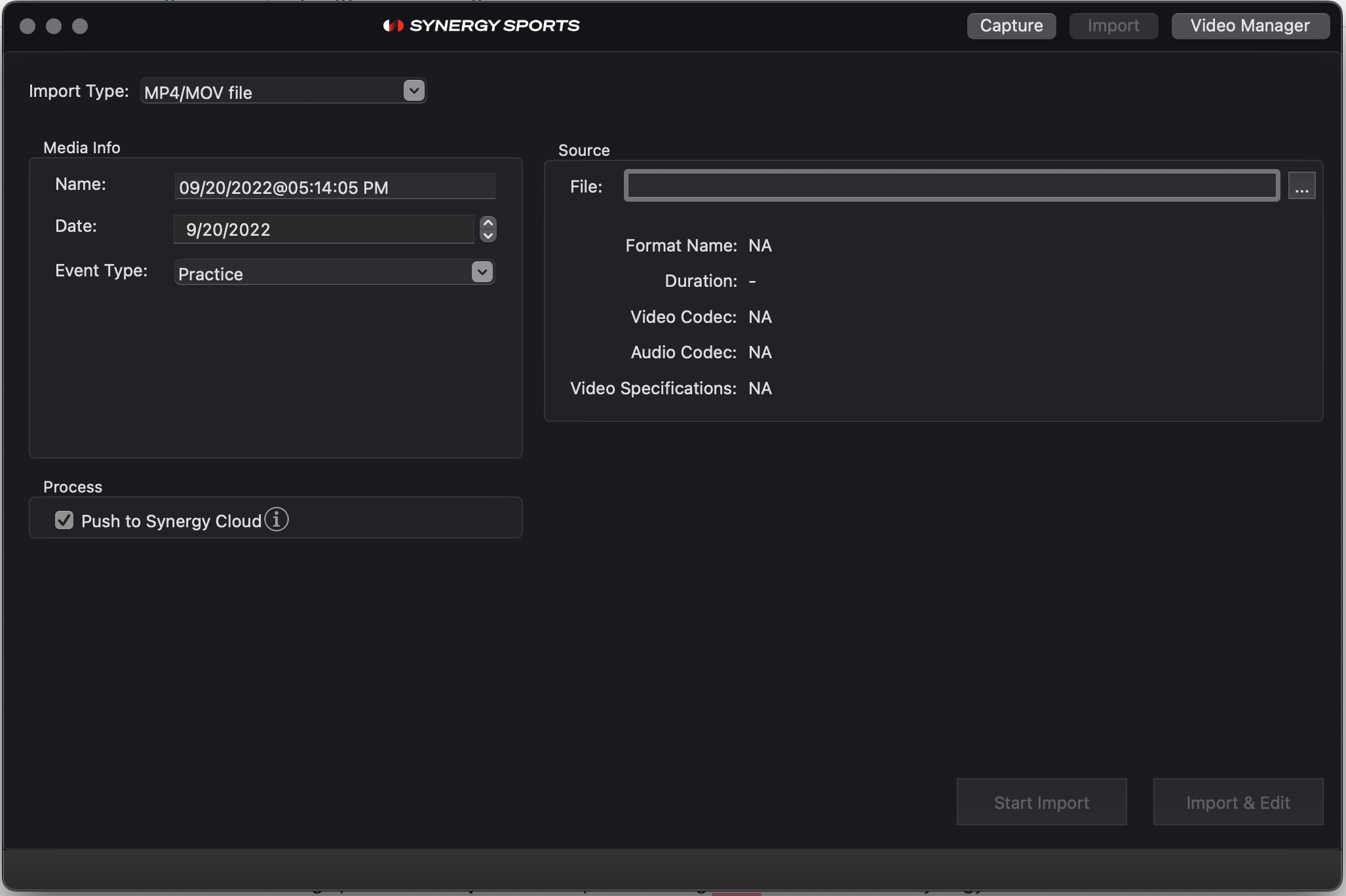The height and width of the screenshot is (896, 1346).
Task: Click the Duration label
Action: [701, 281]
